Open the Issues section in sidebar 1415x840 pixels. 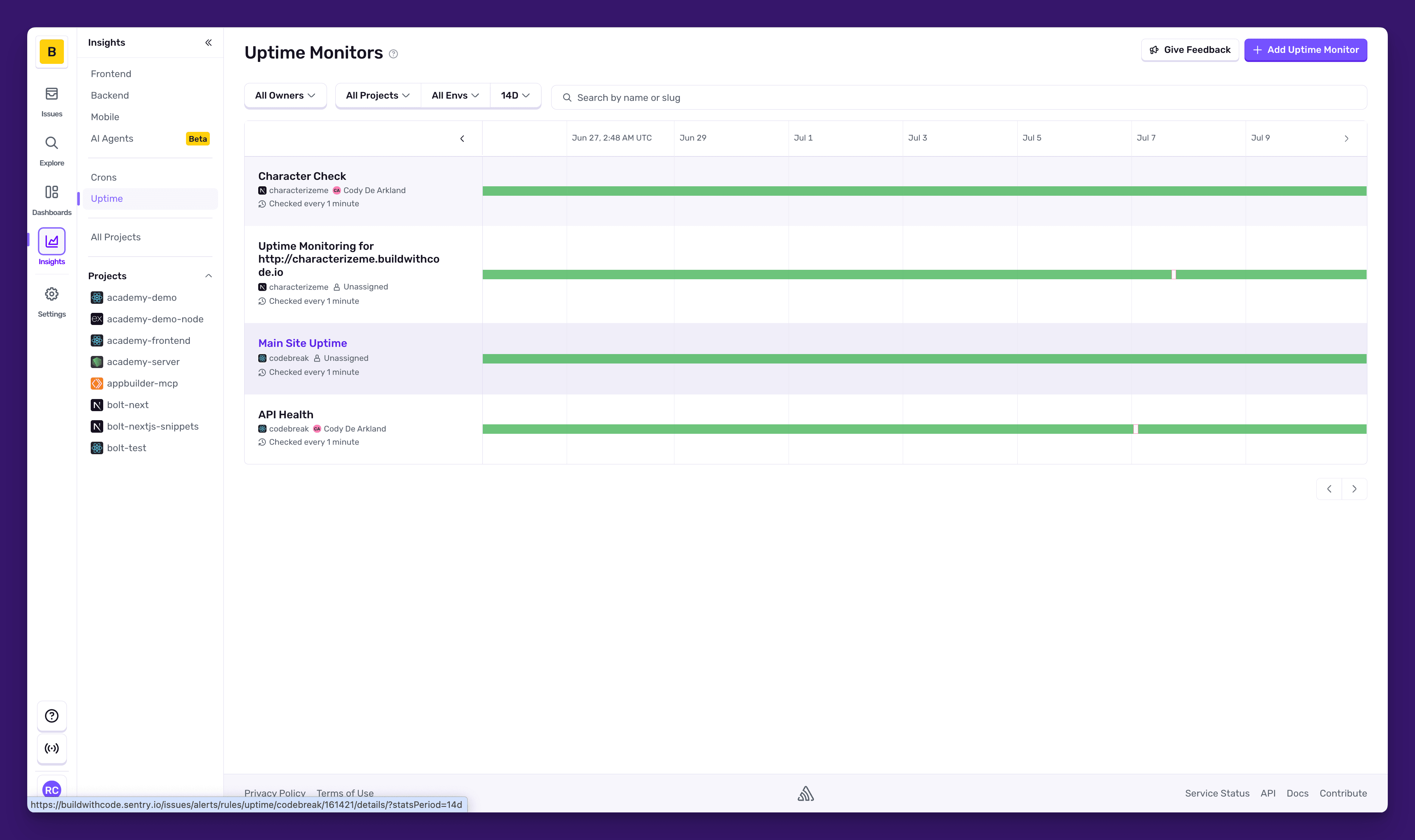(x=51, y=101)
